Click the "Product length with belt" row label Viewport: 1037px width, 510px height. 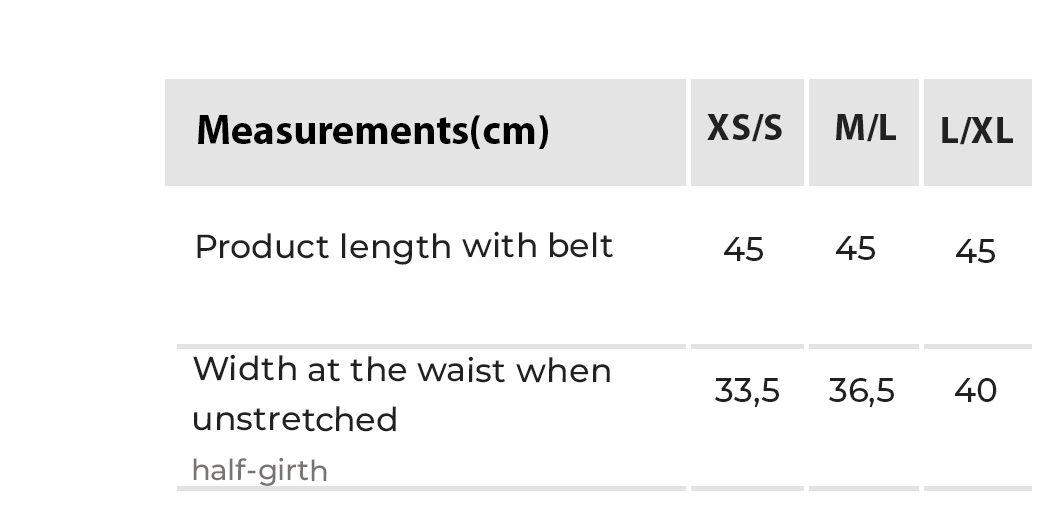pos(403,247)
